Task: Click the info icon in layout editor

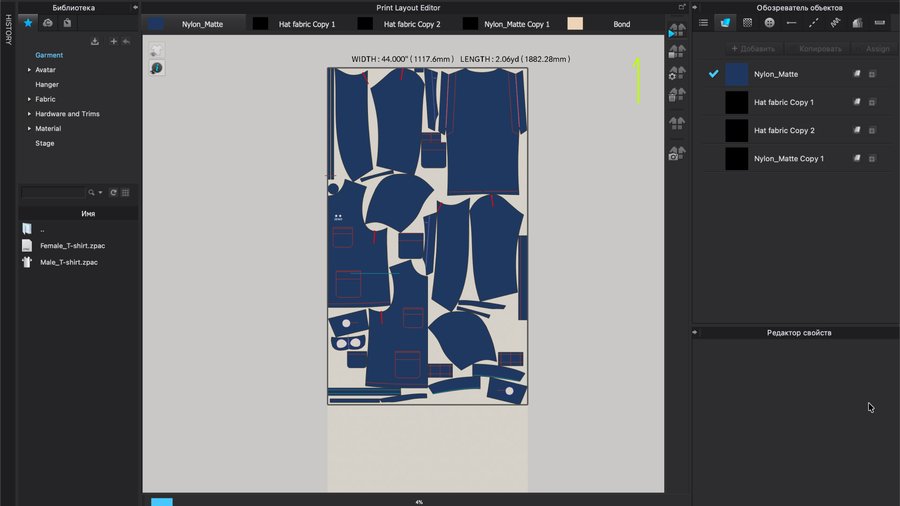Action: (156, 67)
